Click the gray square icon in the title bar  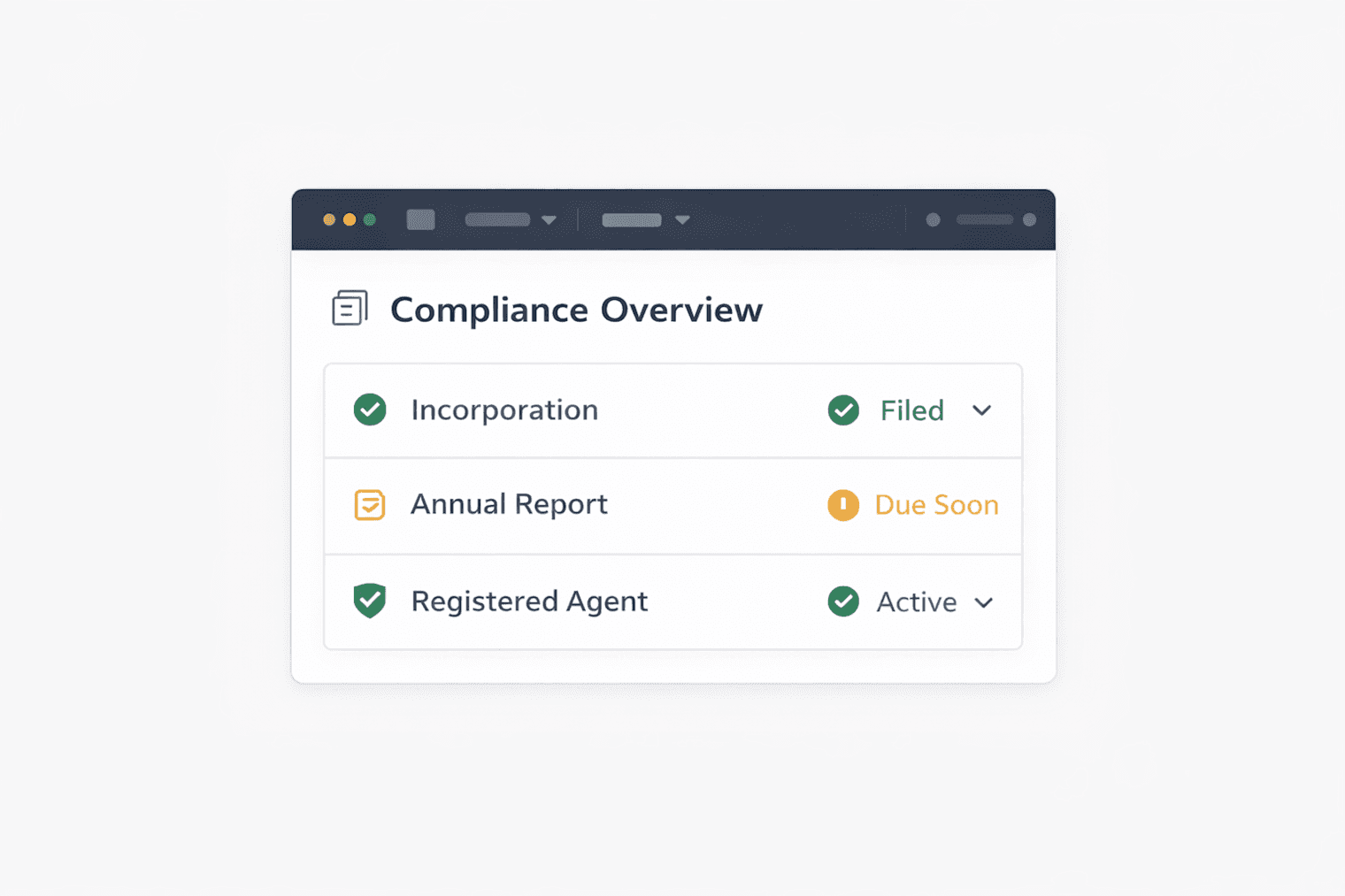click(420, 219)
